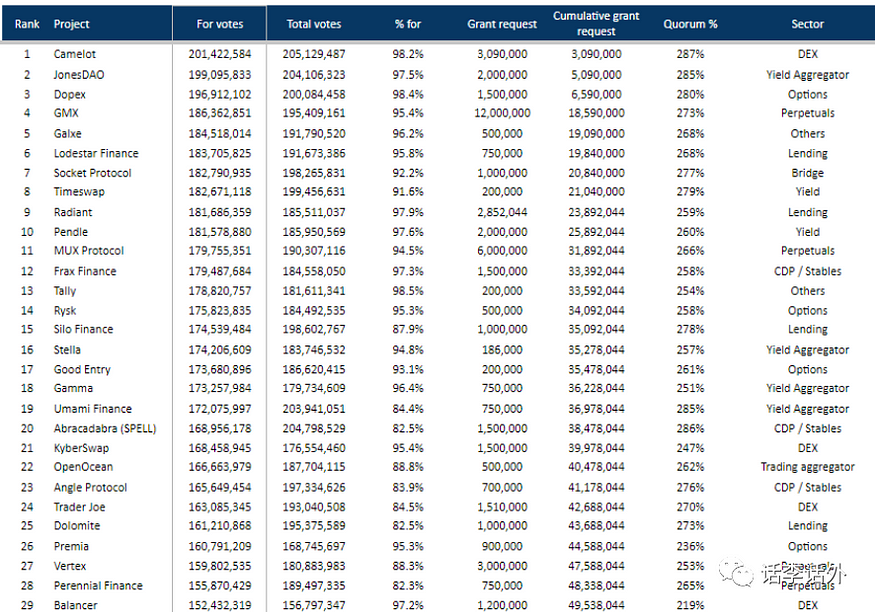Click Dopex total votes 200,084,458
Screen dimensions: 875x612
[x=314, y=94]
